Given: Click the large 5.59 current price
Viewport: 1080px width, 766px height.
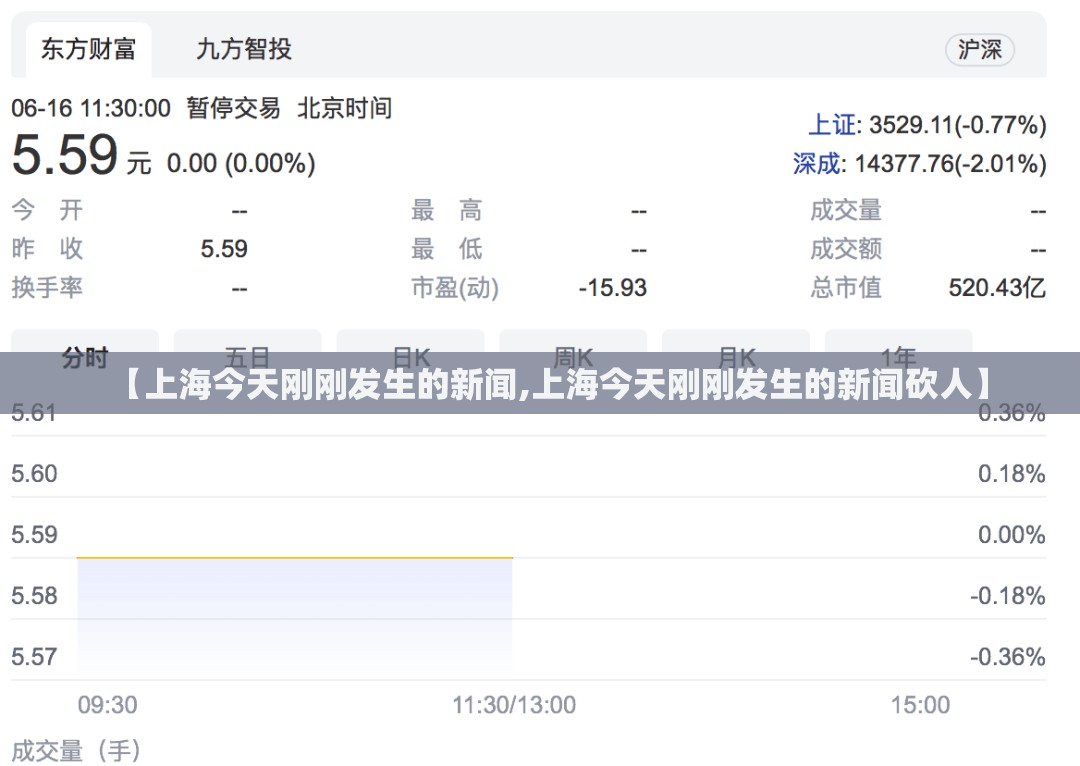Looking at the screenshot, I should click(65, 156).
